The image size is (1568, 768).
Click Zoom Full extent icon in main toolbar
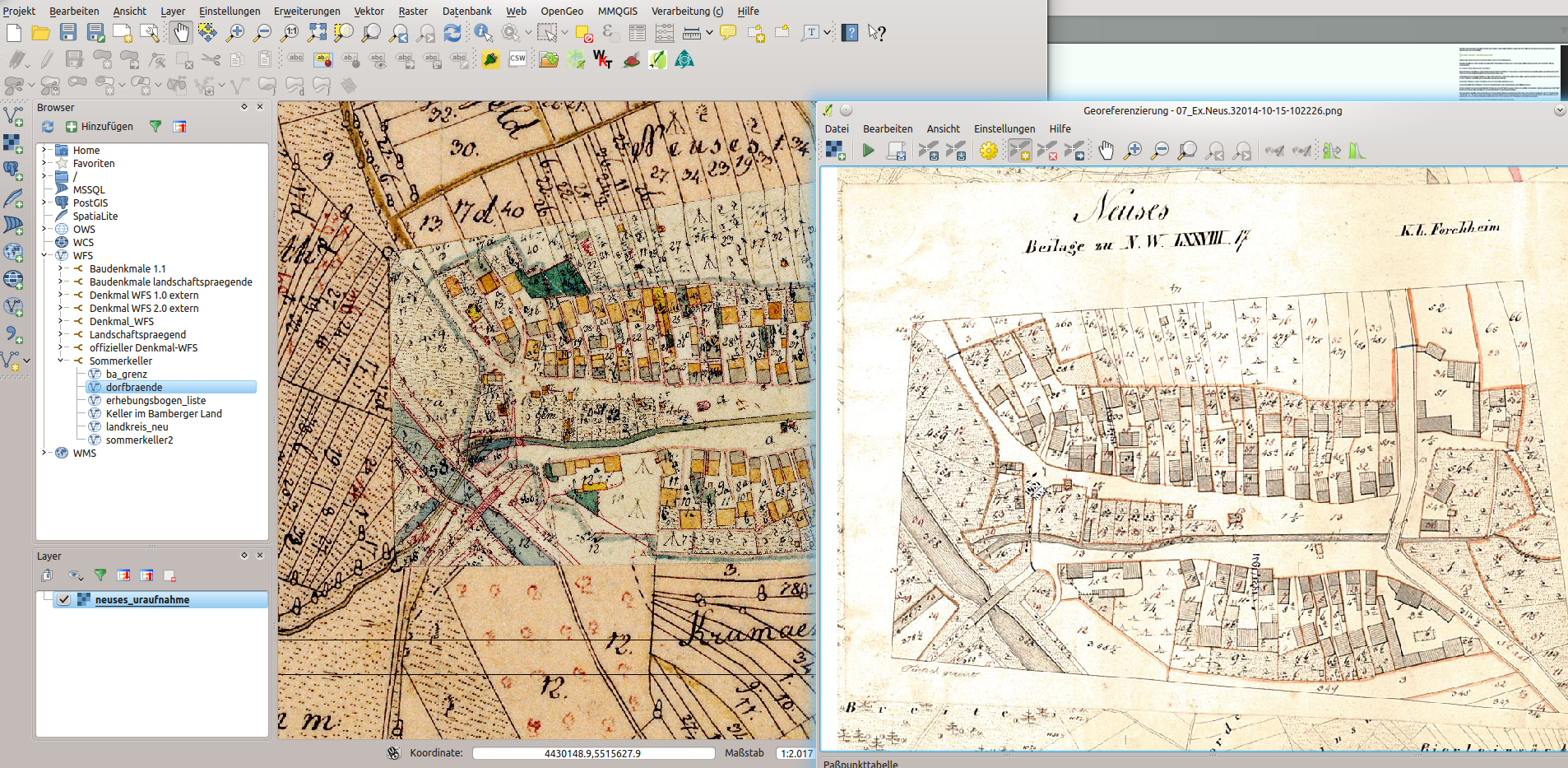[317, 33]
